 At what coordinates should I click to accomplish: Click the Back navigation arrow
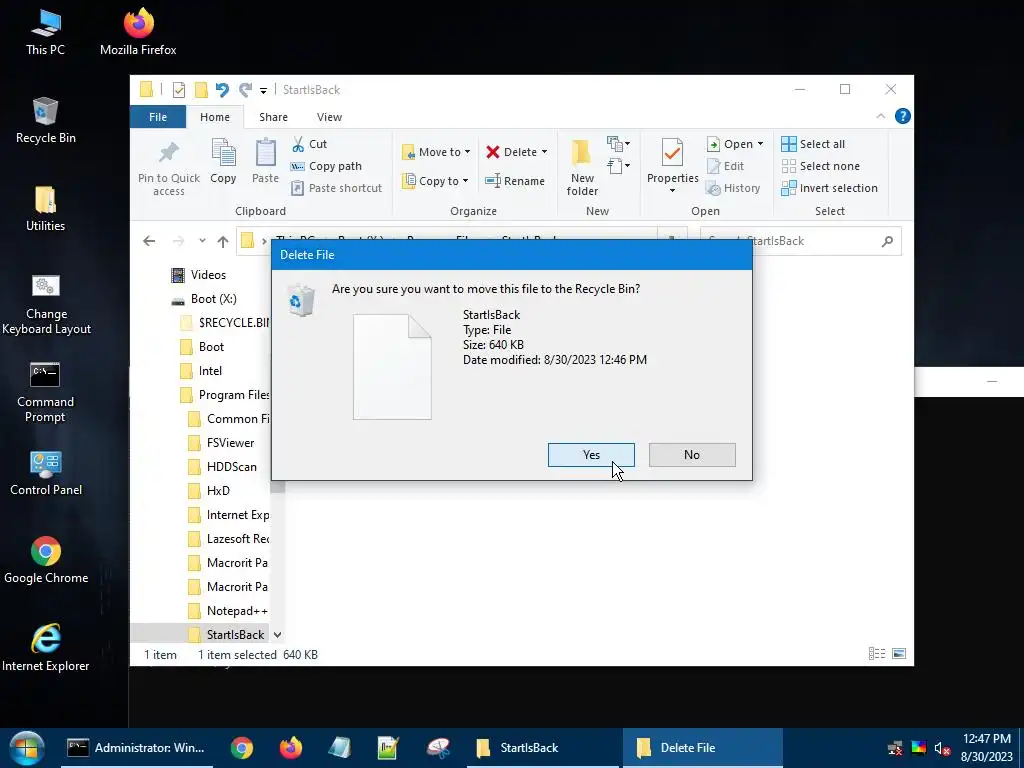tap(149, 241)
